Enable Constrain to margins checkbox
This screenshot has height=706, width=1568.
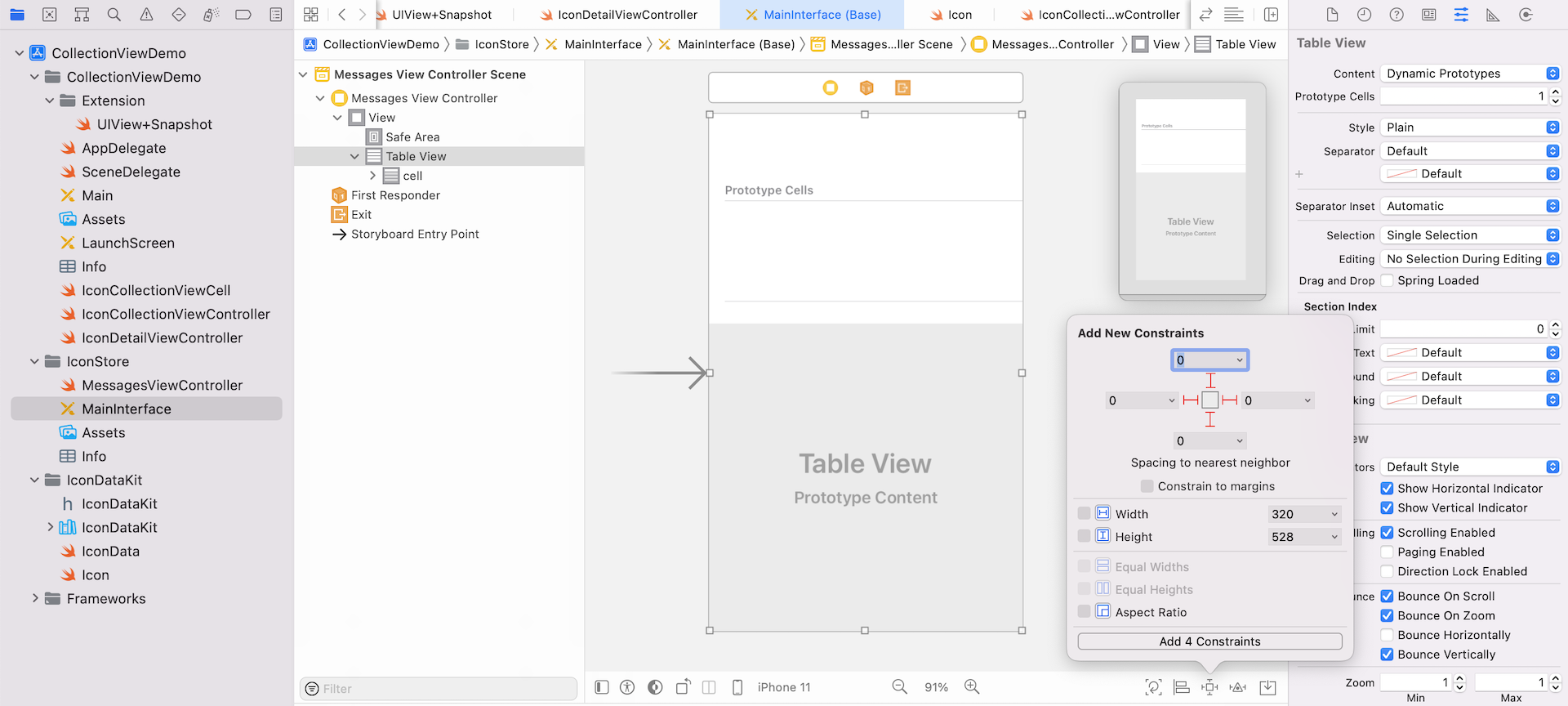tap(1147, 486)
